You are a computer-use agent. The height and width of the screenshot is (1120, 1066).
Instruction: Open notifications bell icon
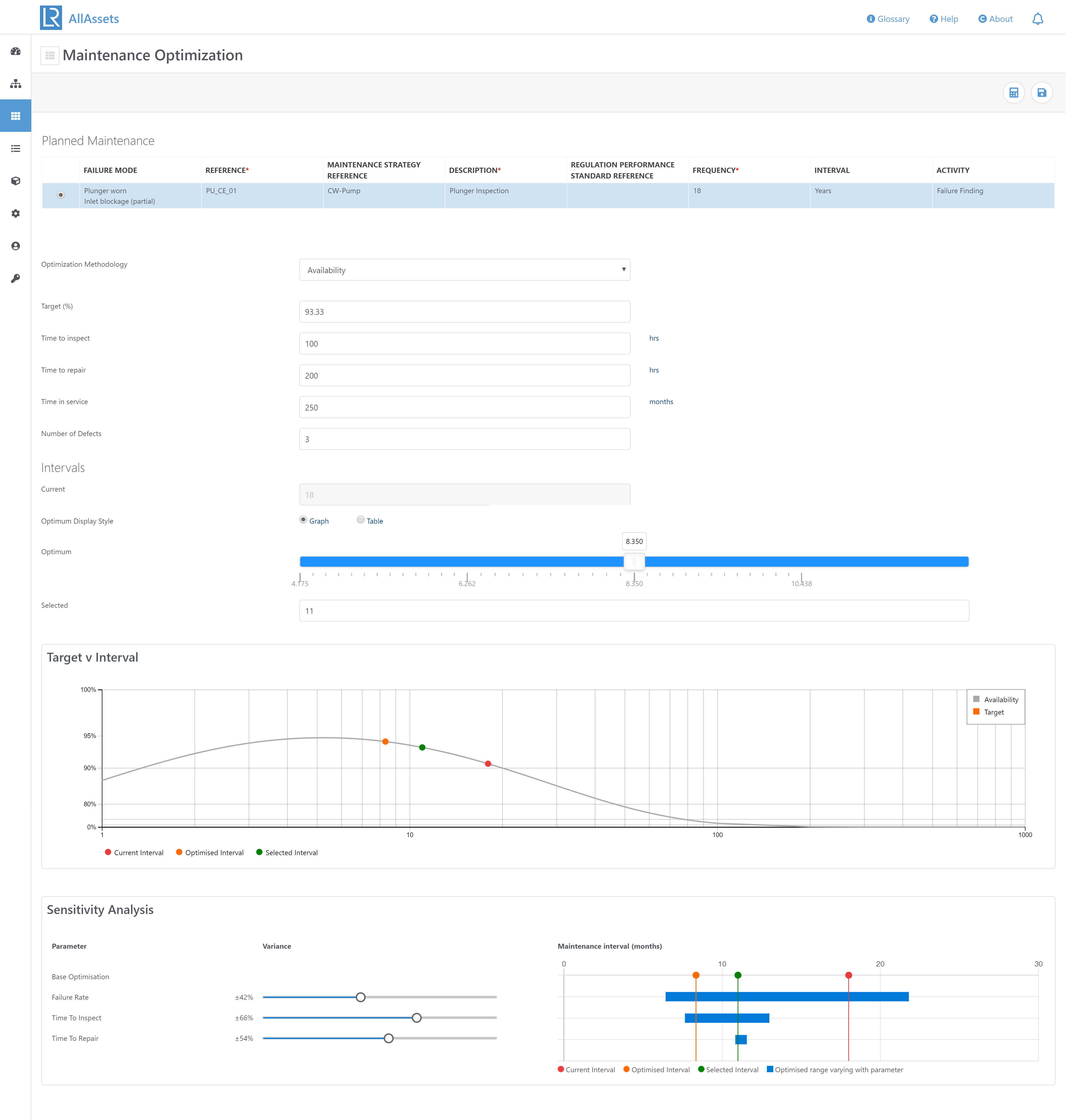(x=1038, y=19)
